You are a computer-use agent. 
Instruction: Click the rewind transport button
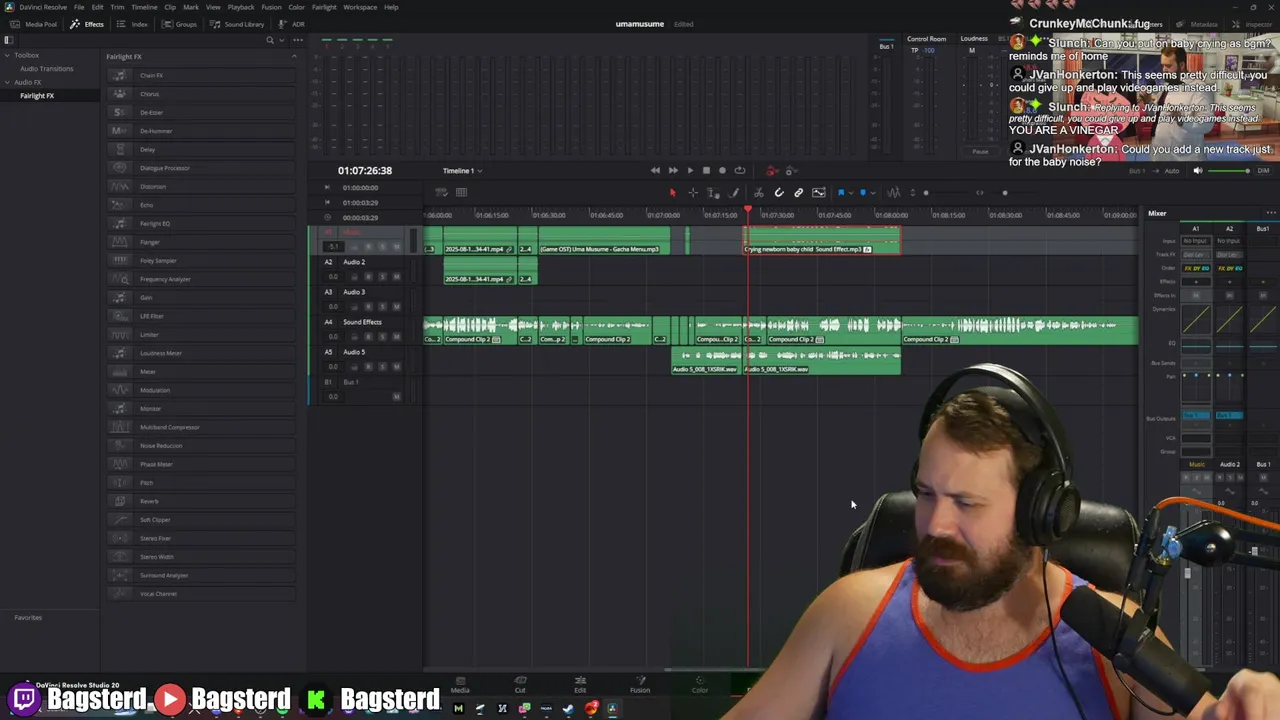pyautogui.click(x=655, y=170)
